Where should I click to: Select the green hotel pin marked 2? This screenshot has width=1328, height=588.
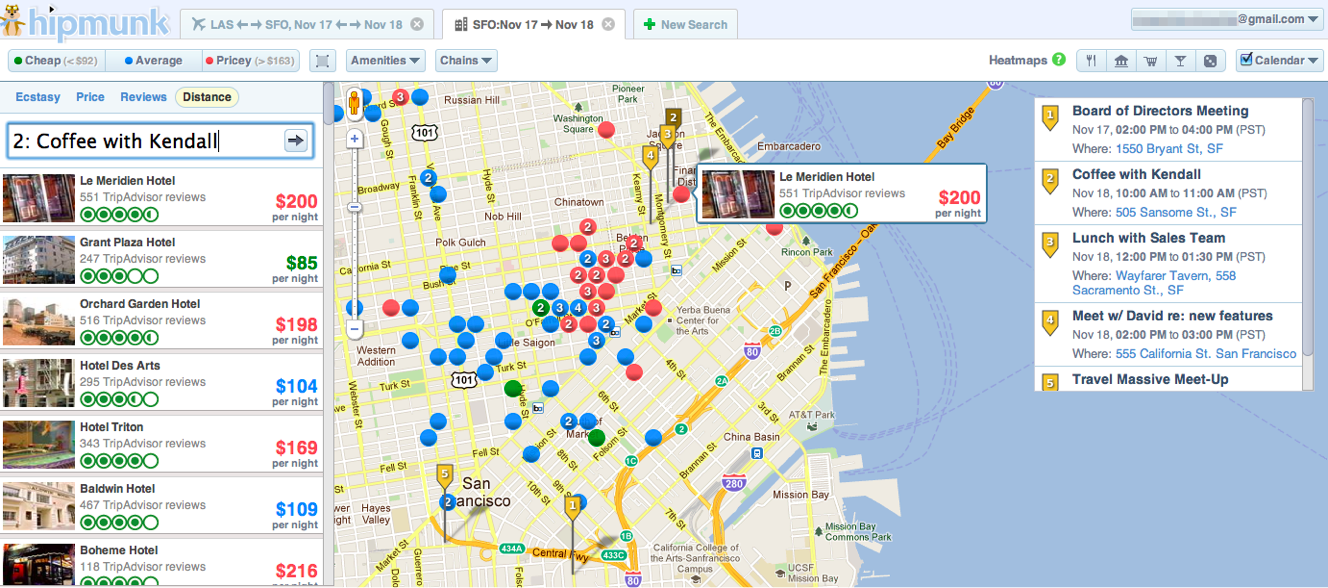[x=541, y=308]
